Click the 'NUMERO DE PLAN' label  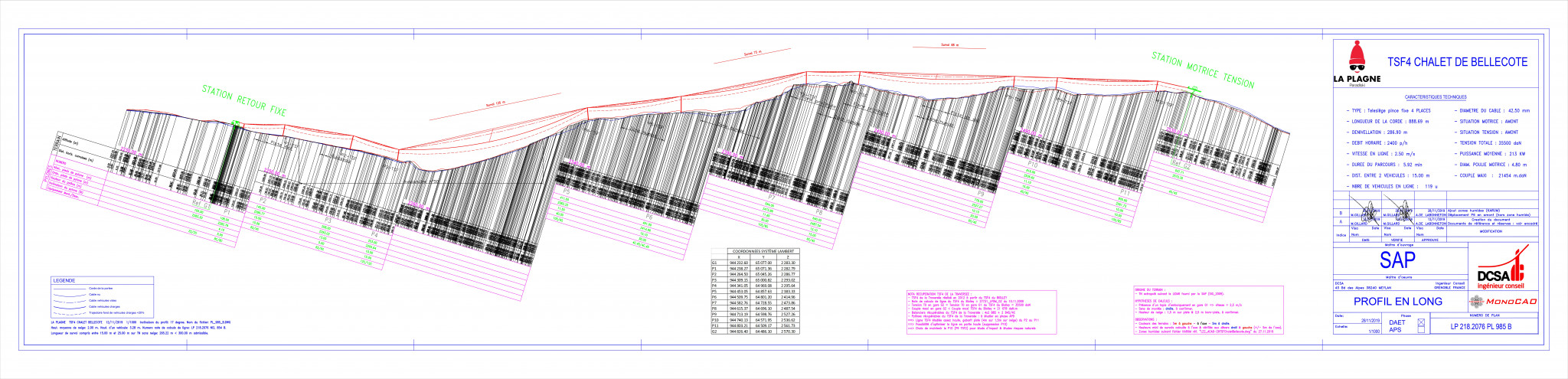(1485, 315)
